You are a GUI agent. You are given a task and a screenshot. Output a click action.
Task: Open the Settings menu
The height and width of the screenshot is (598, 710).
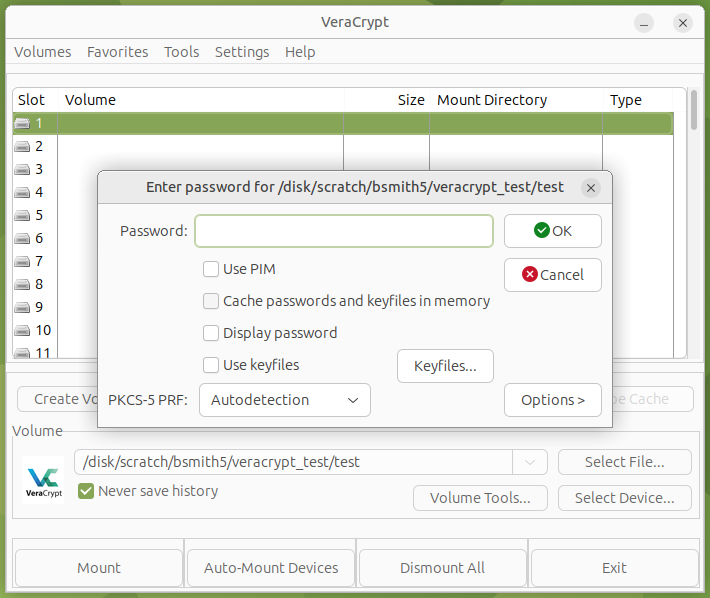pyautogui.click(x=242, y=52)
